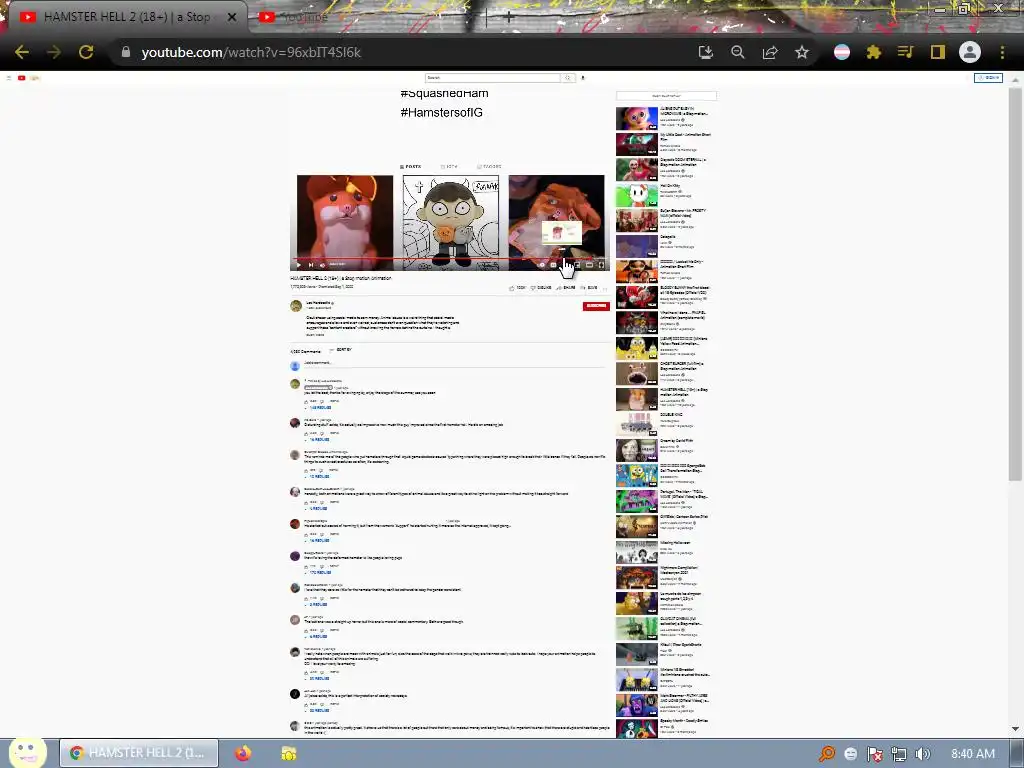Toggle the browser side panel icon

pyautogui.click(x=938, y=52)
